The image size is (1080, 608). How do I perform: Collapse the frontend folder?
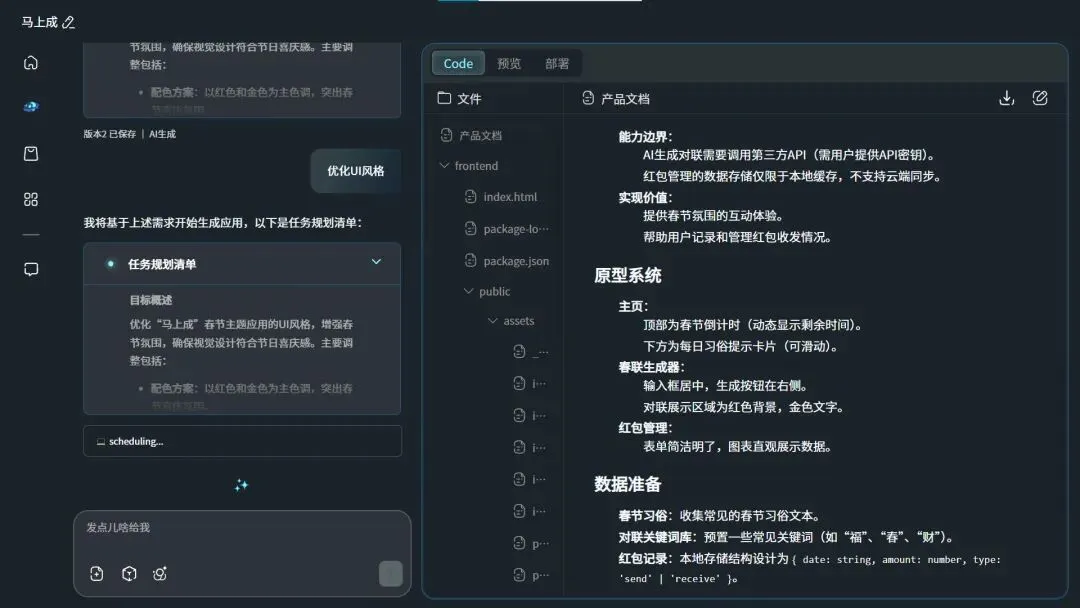click(444, 165)
